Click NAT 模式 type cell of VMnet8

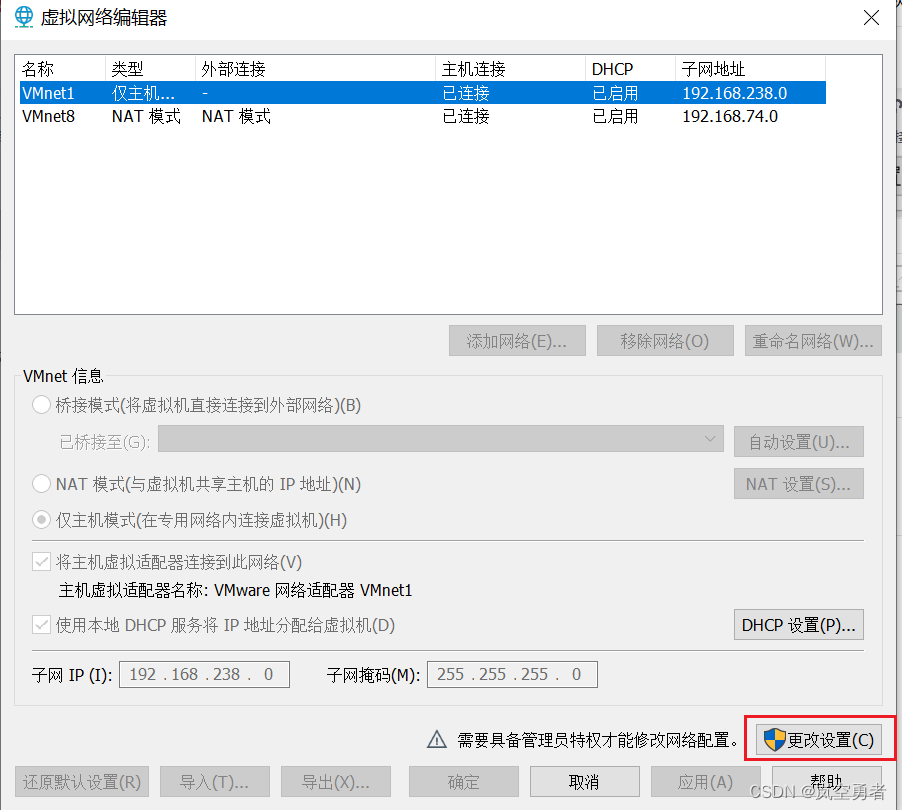pos(146,116)
